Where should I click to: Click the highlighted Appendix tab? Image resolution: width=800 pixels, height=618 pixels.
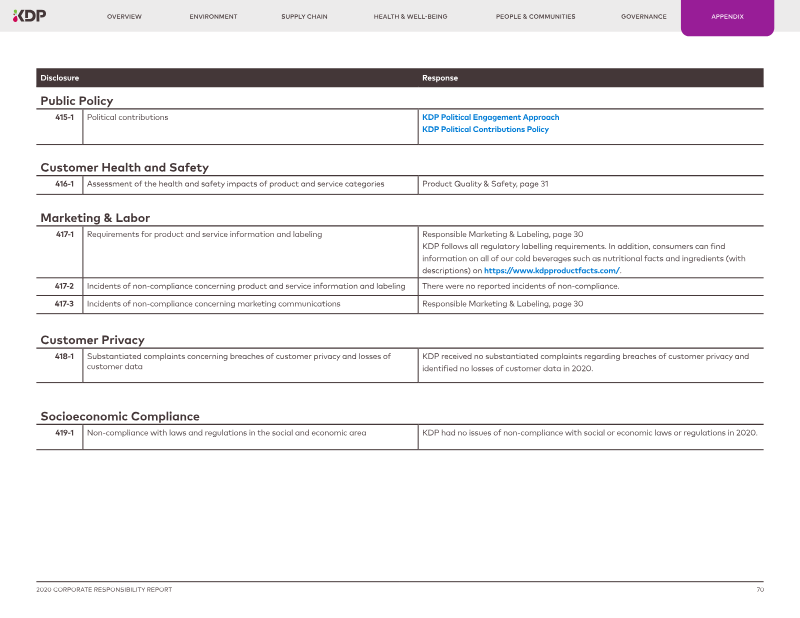tap(727, 17)
